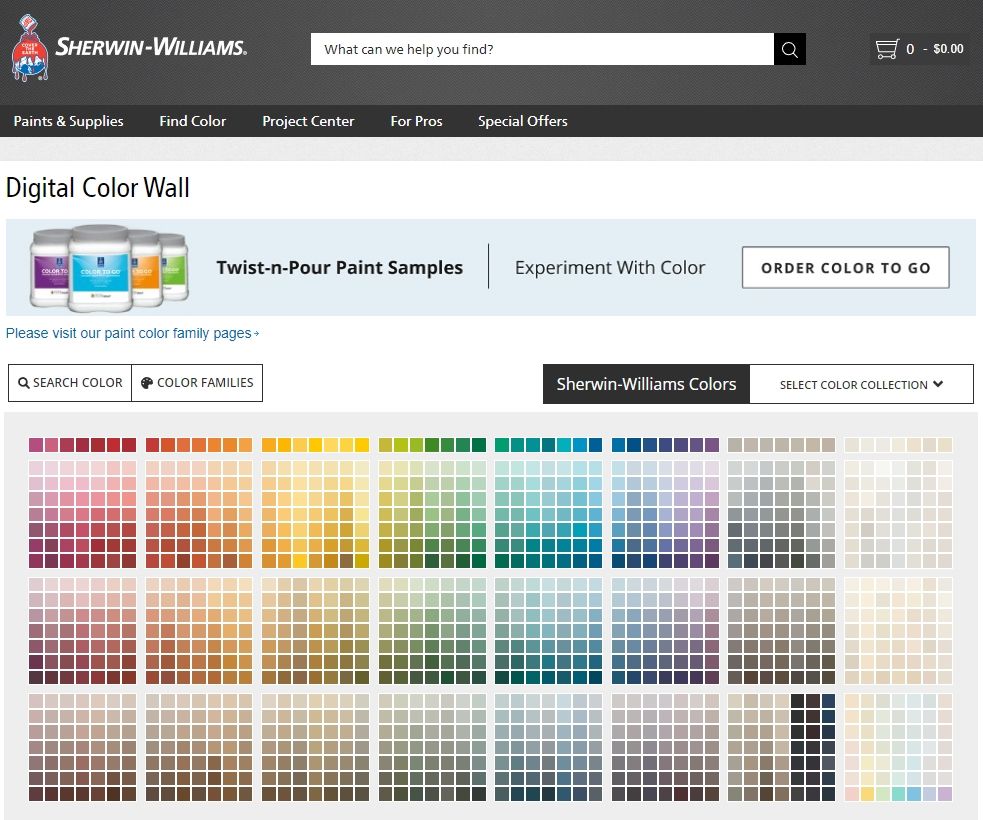Click the ORDER COLOR TO GO button

pos(845,267)
